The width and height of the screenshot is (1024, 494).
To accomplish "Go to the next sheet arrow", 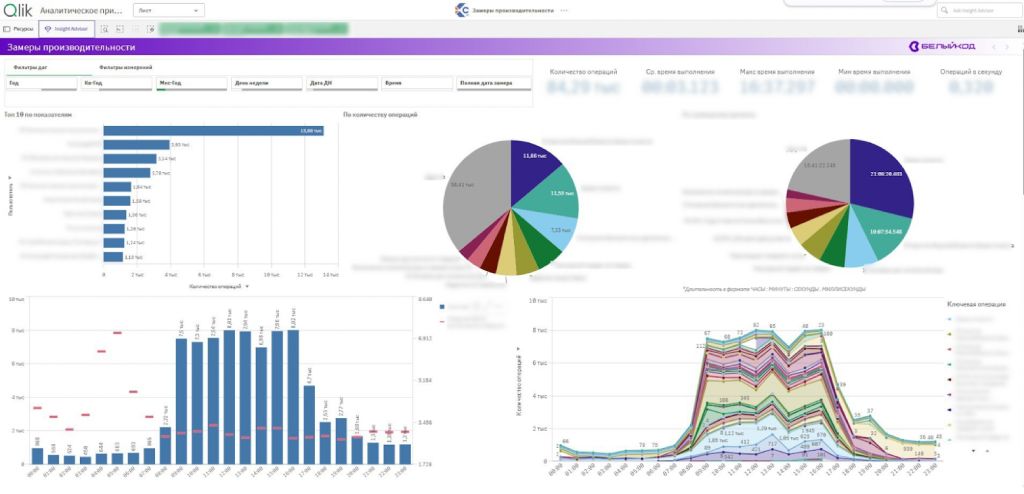I will 1007,47.
